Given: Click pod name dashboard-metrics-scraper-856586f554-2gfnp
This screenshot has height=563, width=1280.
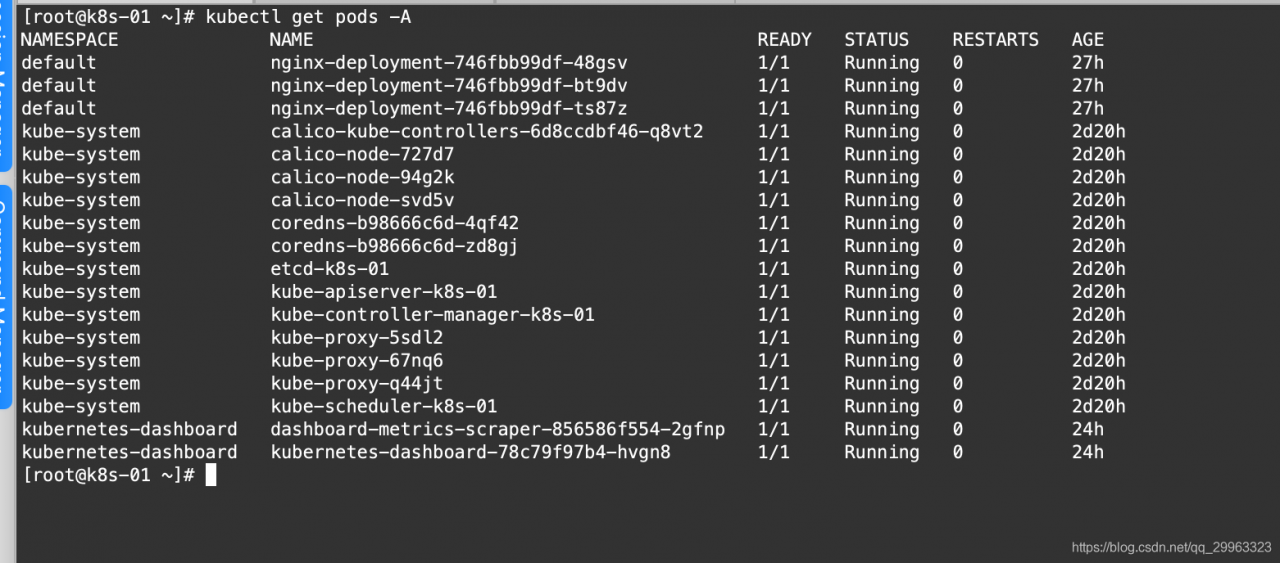Looking at the screenshot, I should pos(498,430).
